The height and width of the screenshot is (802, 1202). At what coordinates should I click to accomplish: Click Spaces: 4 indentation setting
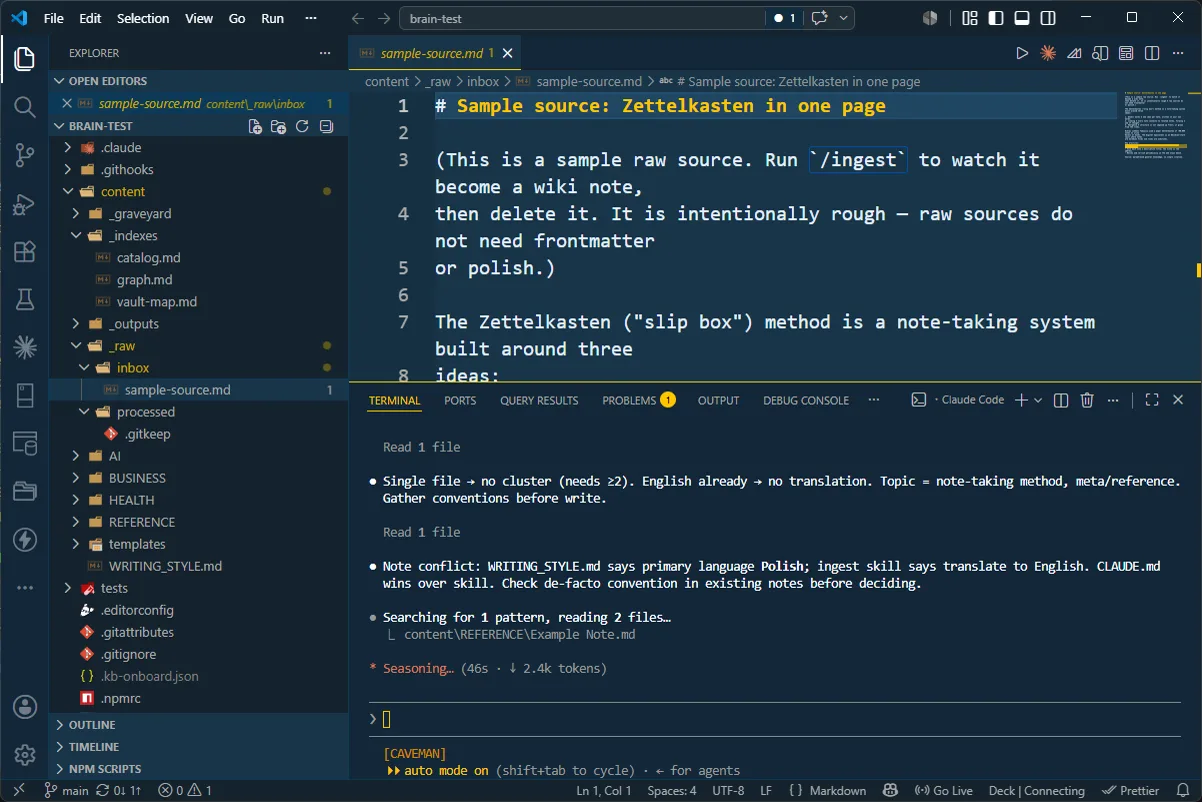point(672,790)
